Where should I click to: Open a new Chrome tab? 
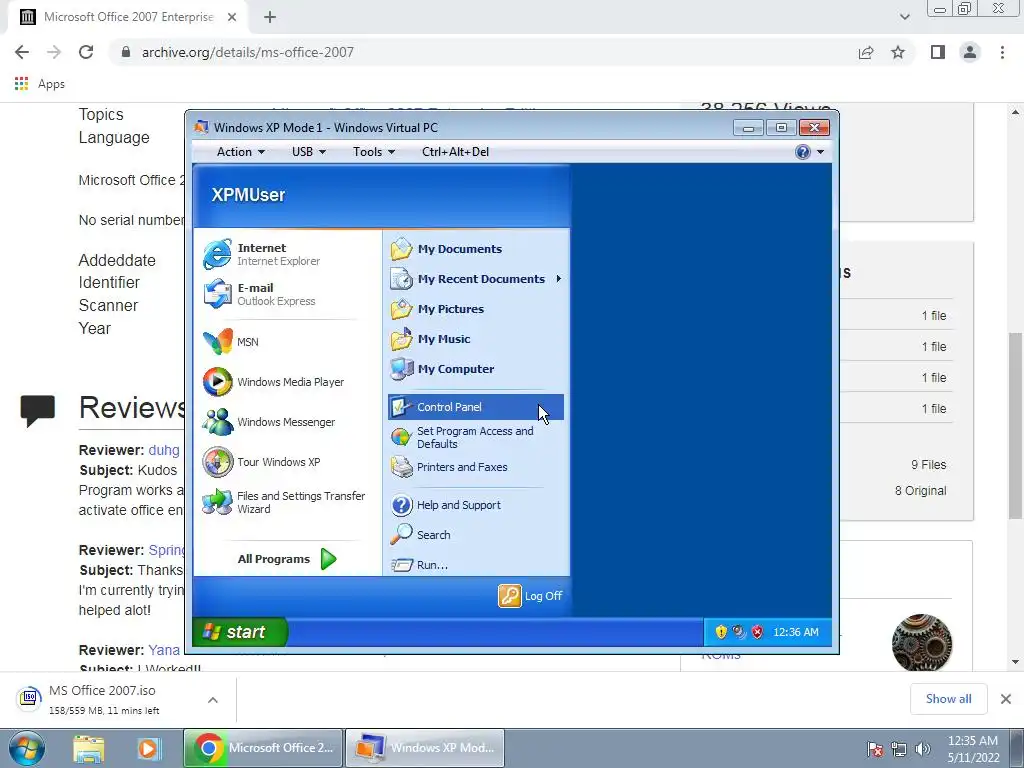[270, 18]
